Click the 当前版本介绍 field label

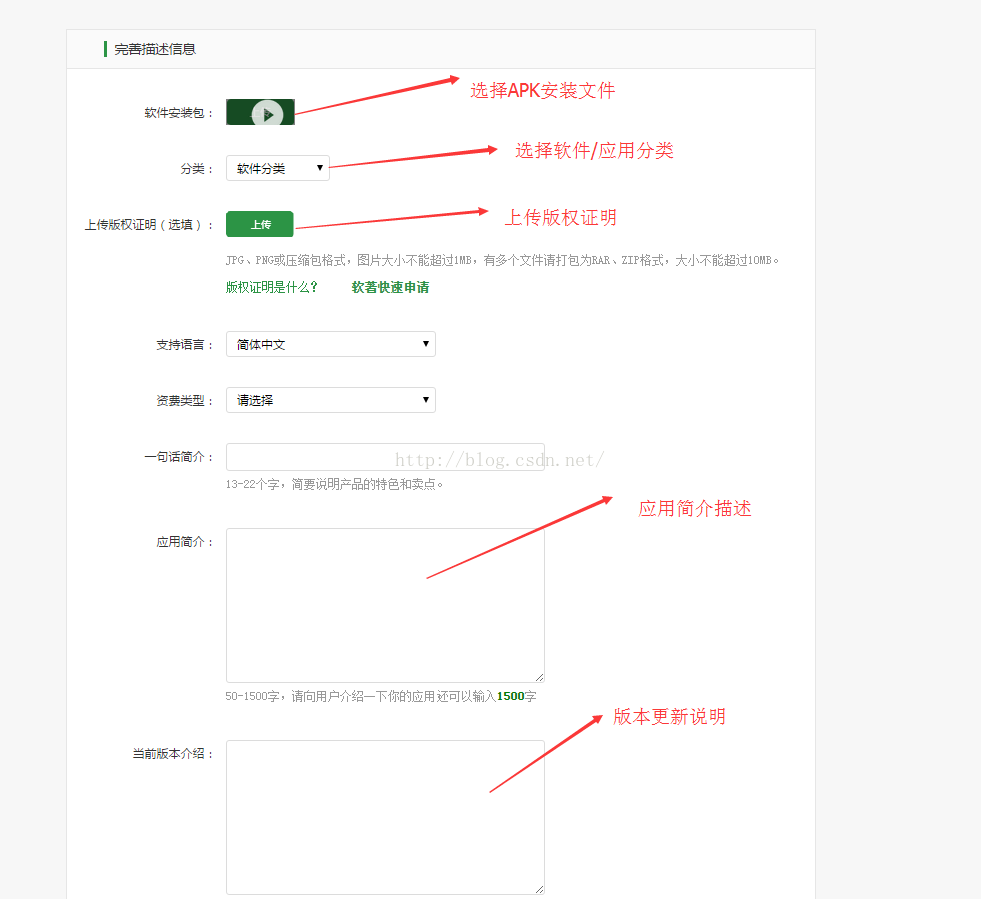point(173,754)
